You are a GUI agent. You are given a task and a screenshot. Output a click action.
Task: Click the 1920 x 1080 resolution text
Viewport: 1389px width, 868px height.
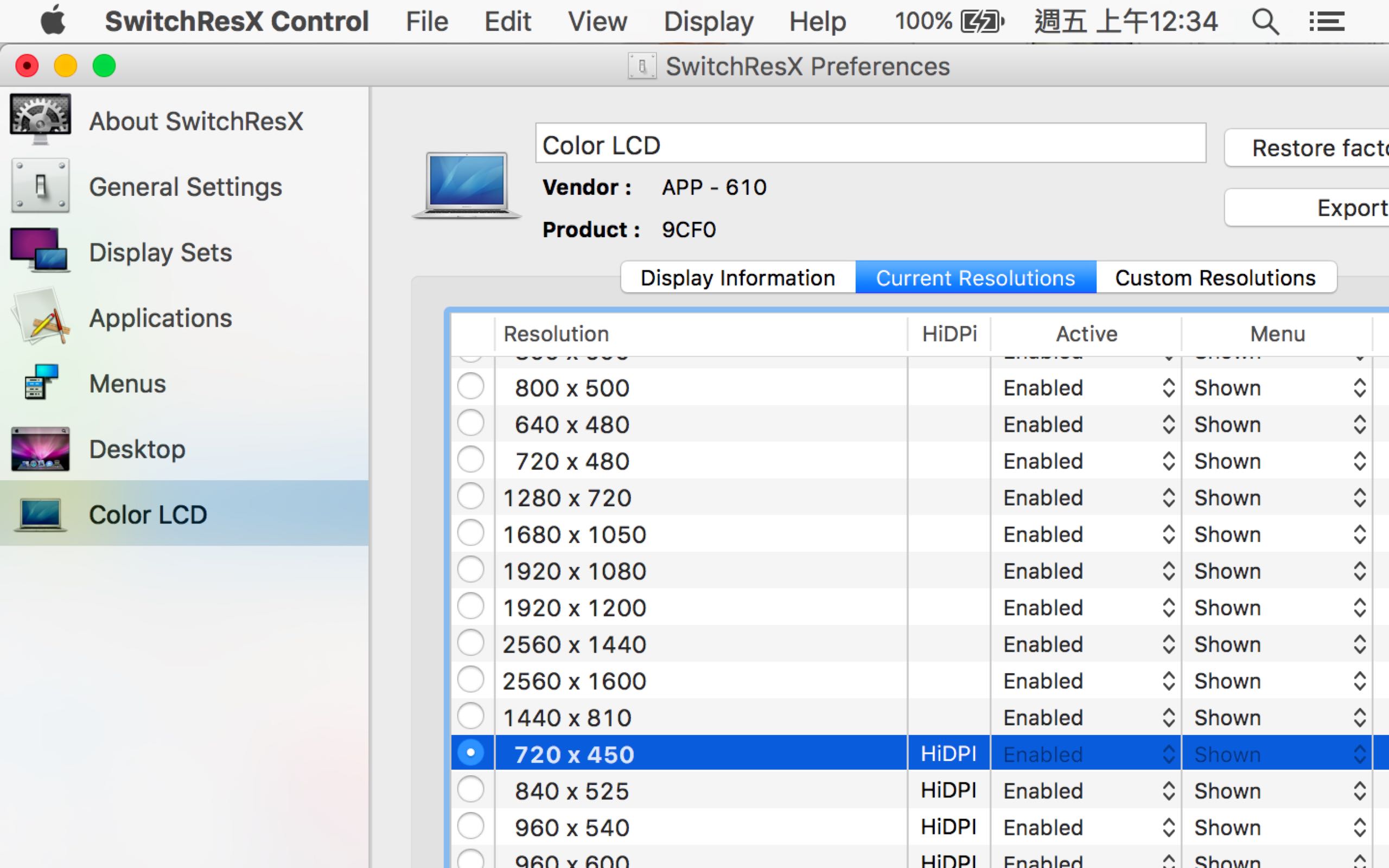pos(575,572)
